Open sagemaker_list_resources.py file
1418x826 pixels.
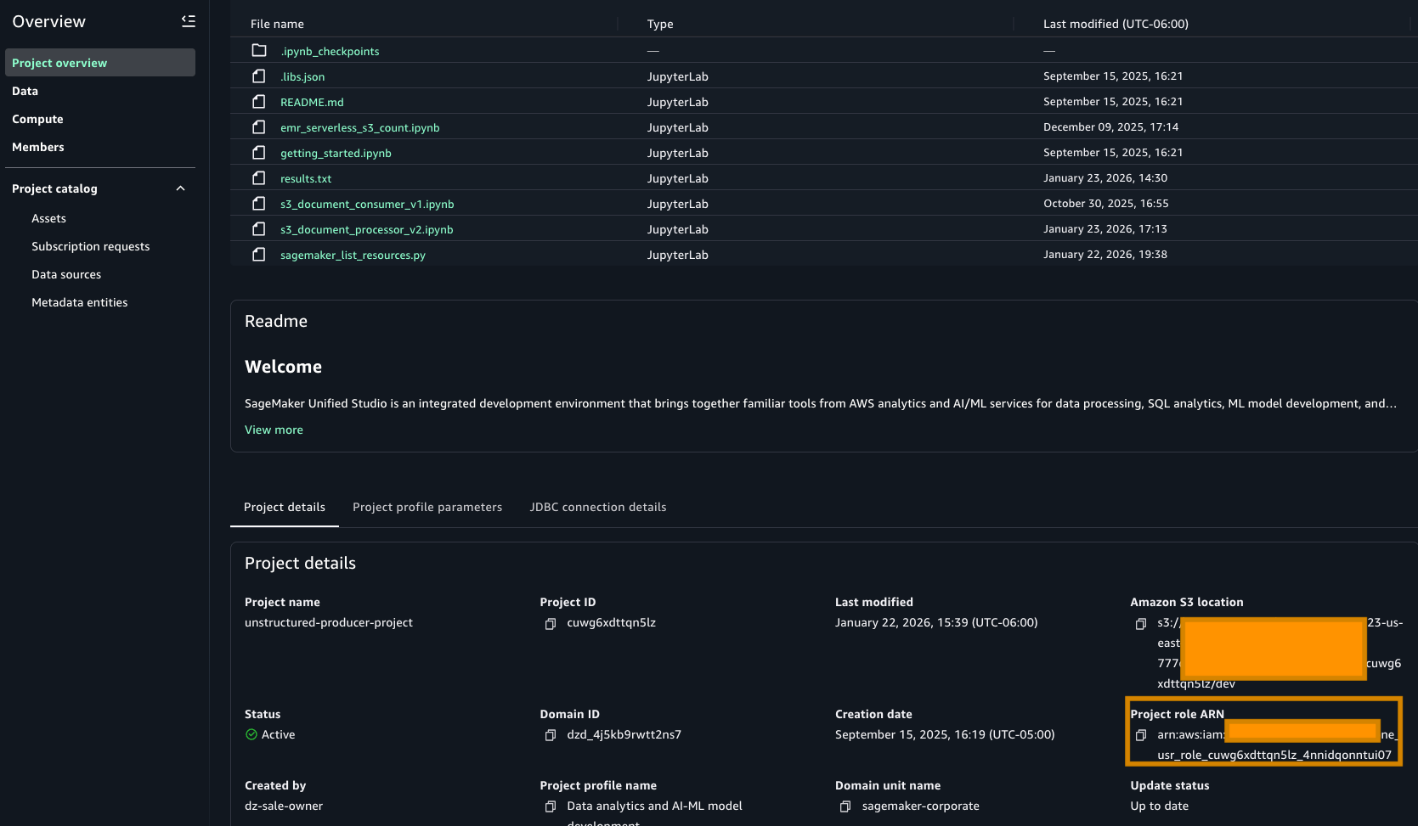coord(352,255)
